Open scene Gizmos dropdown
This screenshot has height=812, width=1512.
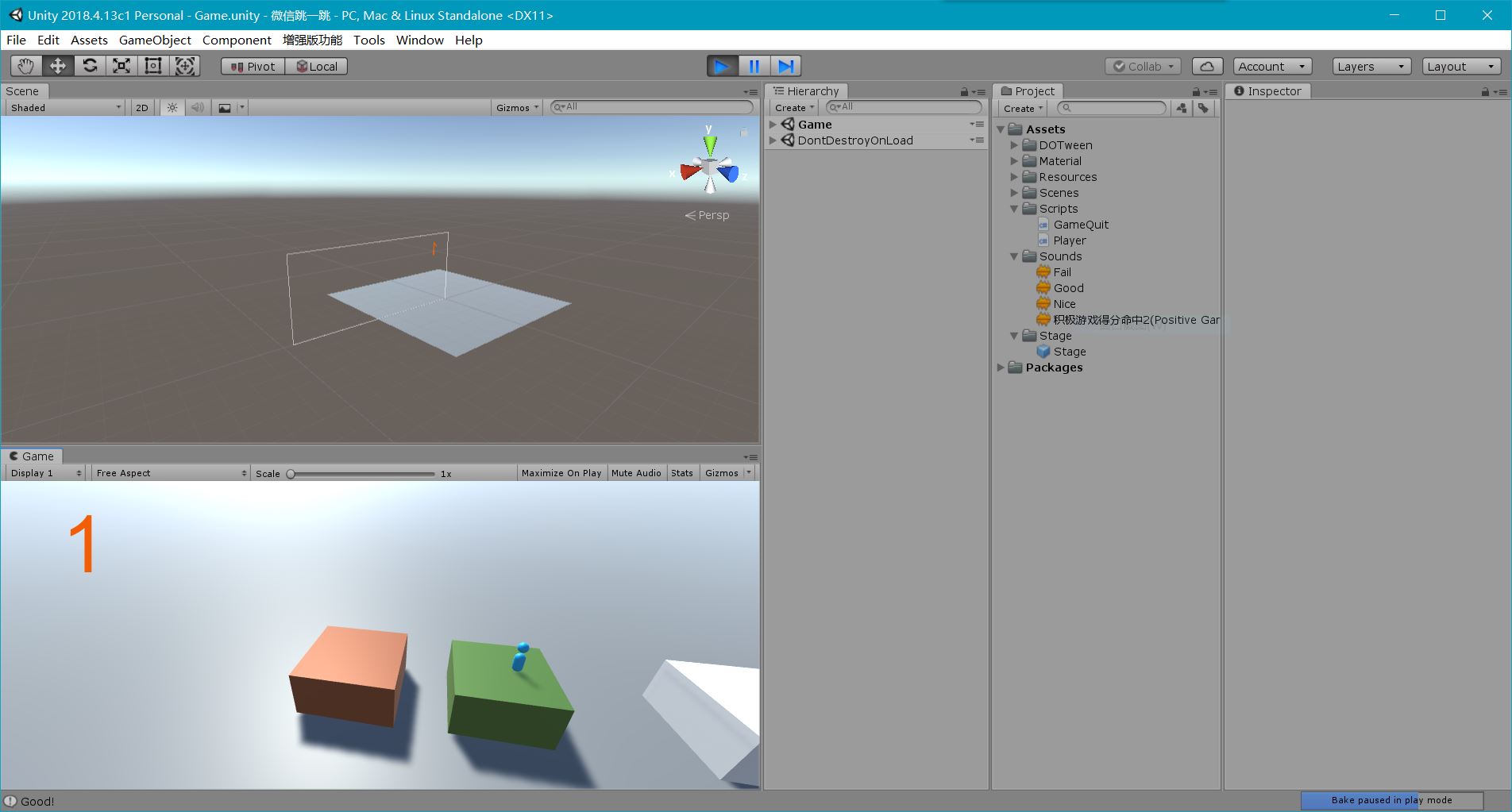point(517,108)
